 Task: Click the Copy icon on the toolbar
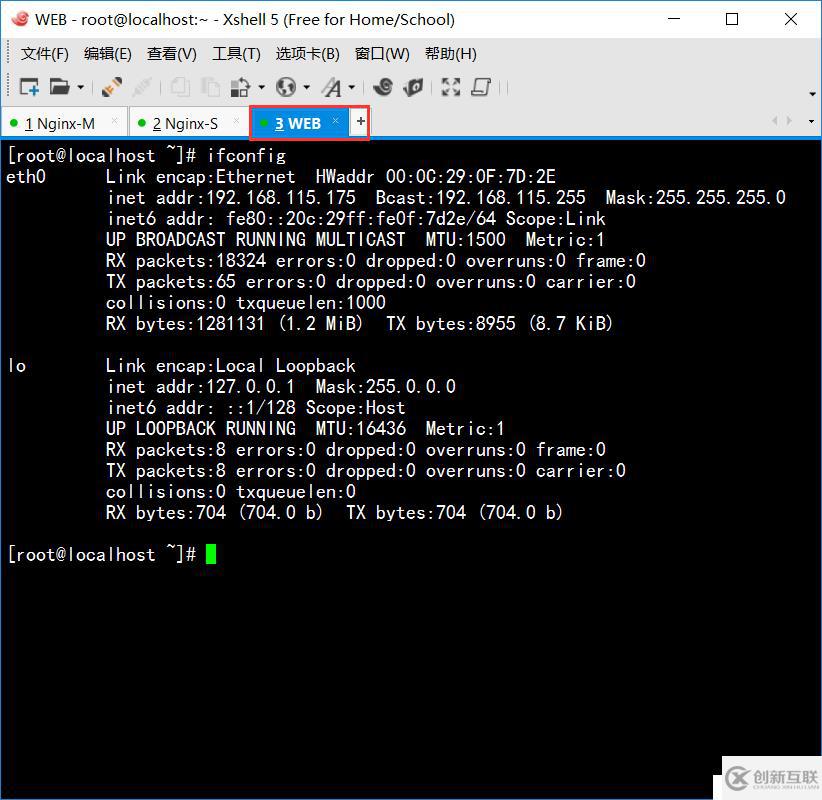click(180, 87)
